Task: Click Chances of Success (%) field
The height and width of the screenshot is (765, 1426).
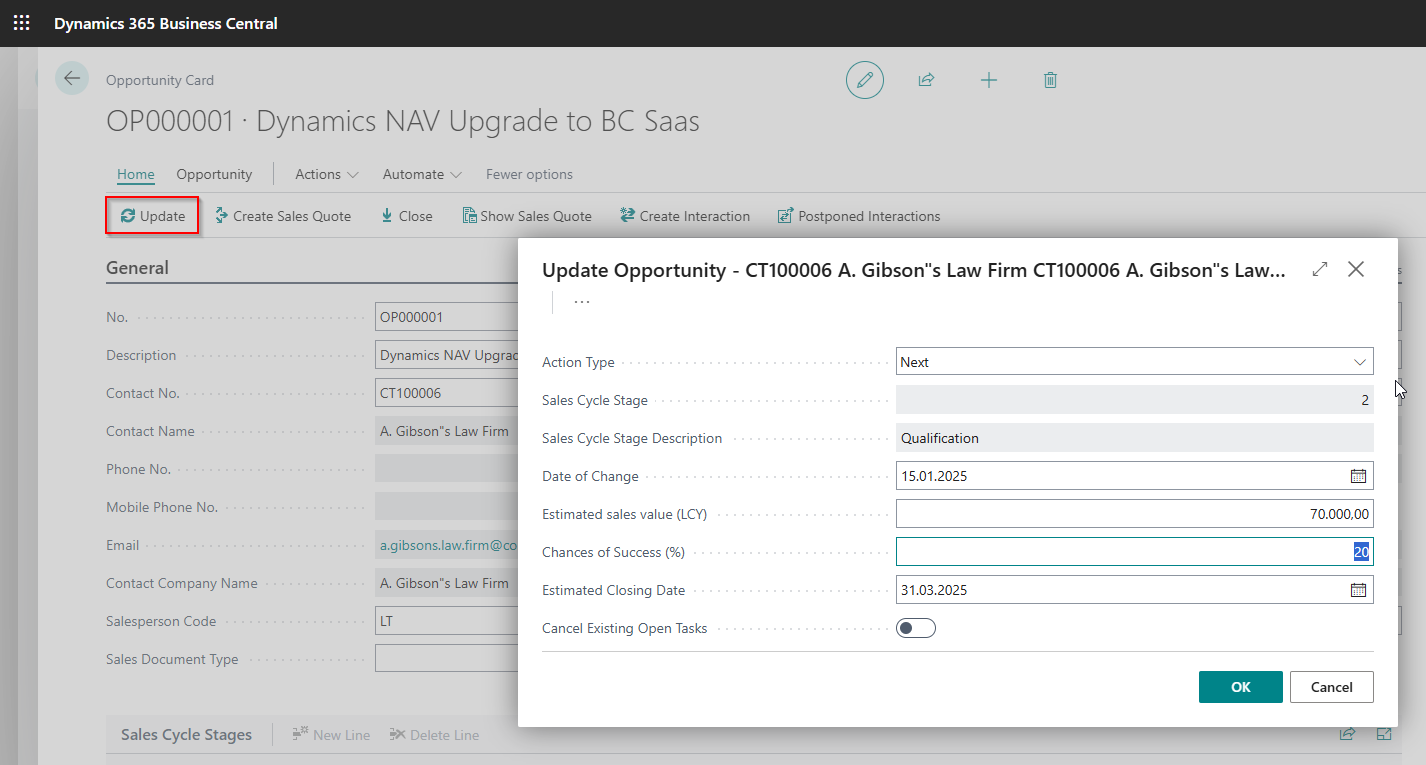Action: click(x=1134, y=552)
